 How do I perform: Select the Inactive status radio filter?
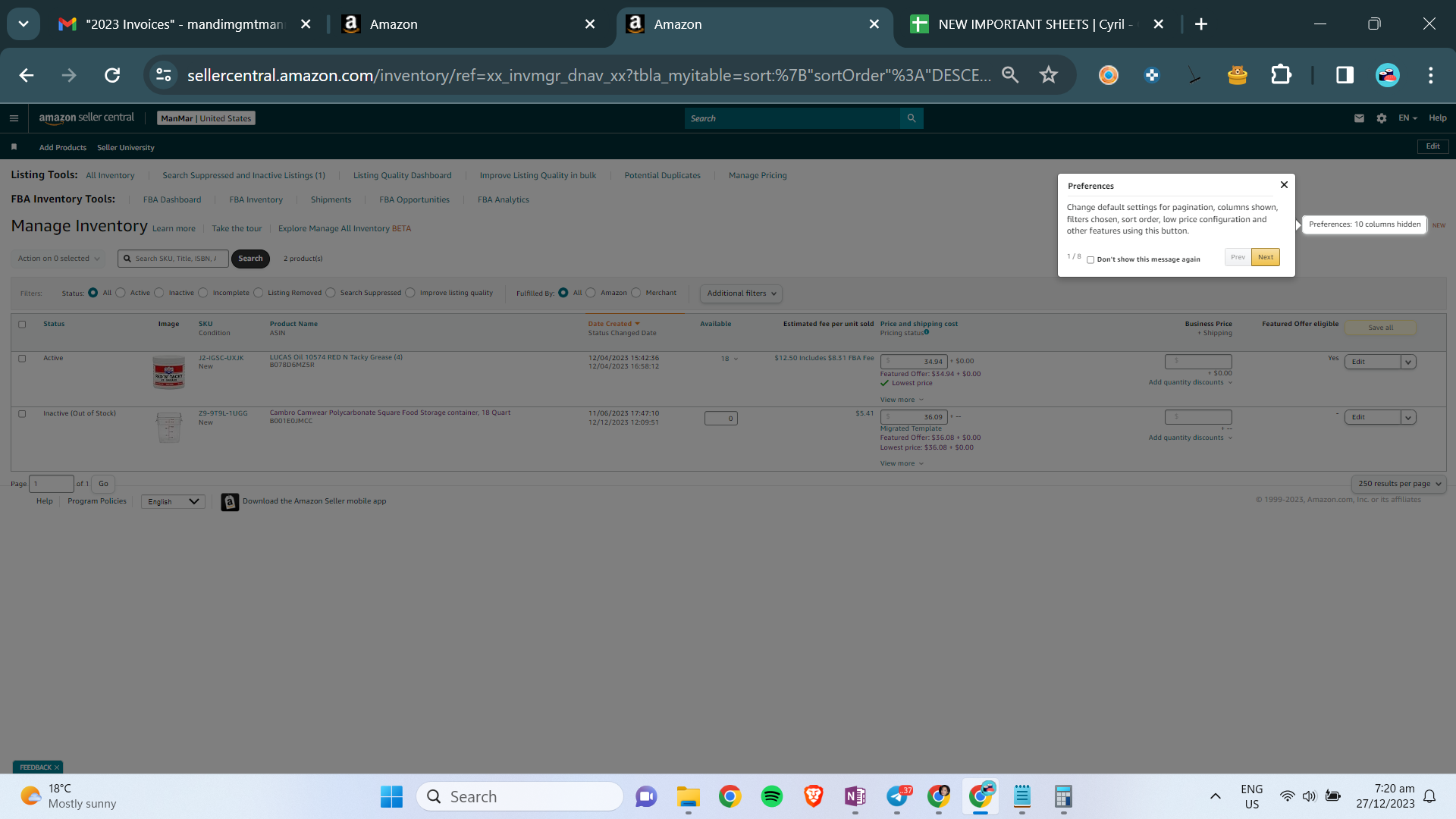pos(159,293)
